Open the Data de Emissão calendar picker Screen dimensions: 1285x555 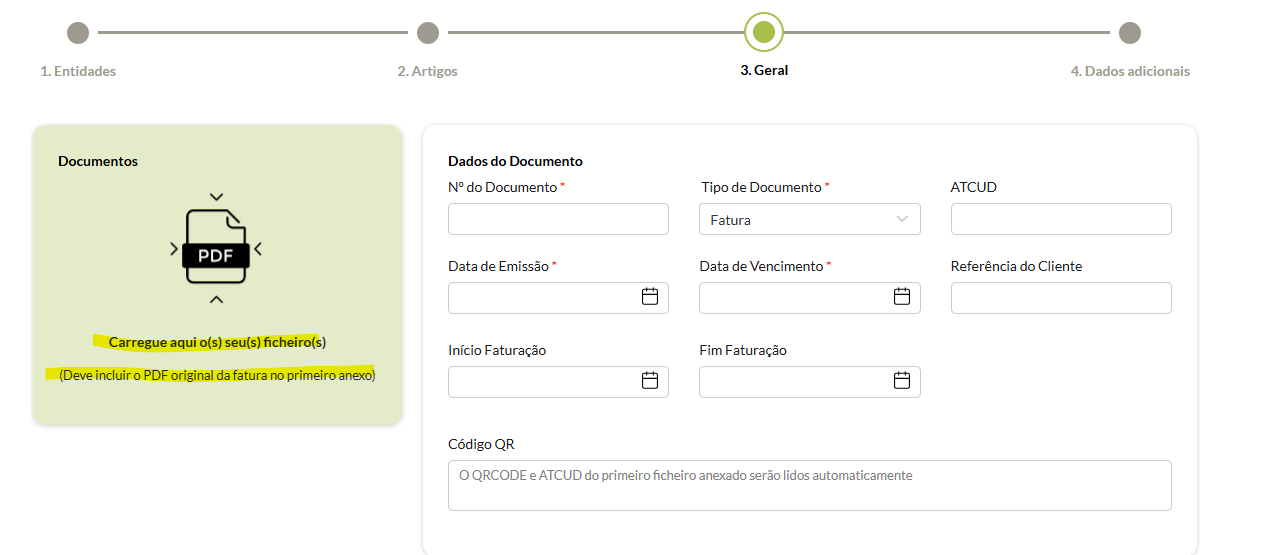(649, 297)
